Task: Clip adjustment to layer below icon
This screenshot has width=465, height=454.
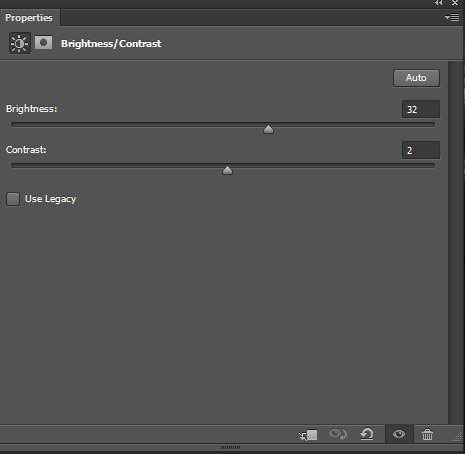Action: click(x=308, y=435)
